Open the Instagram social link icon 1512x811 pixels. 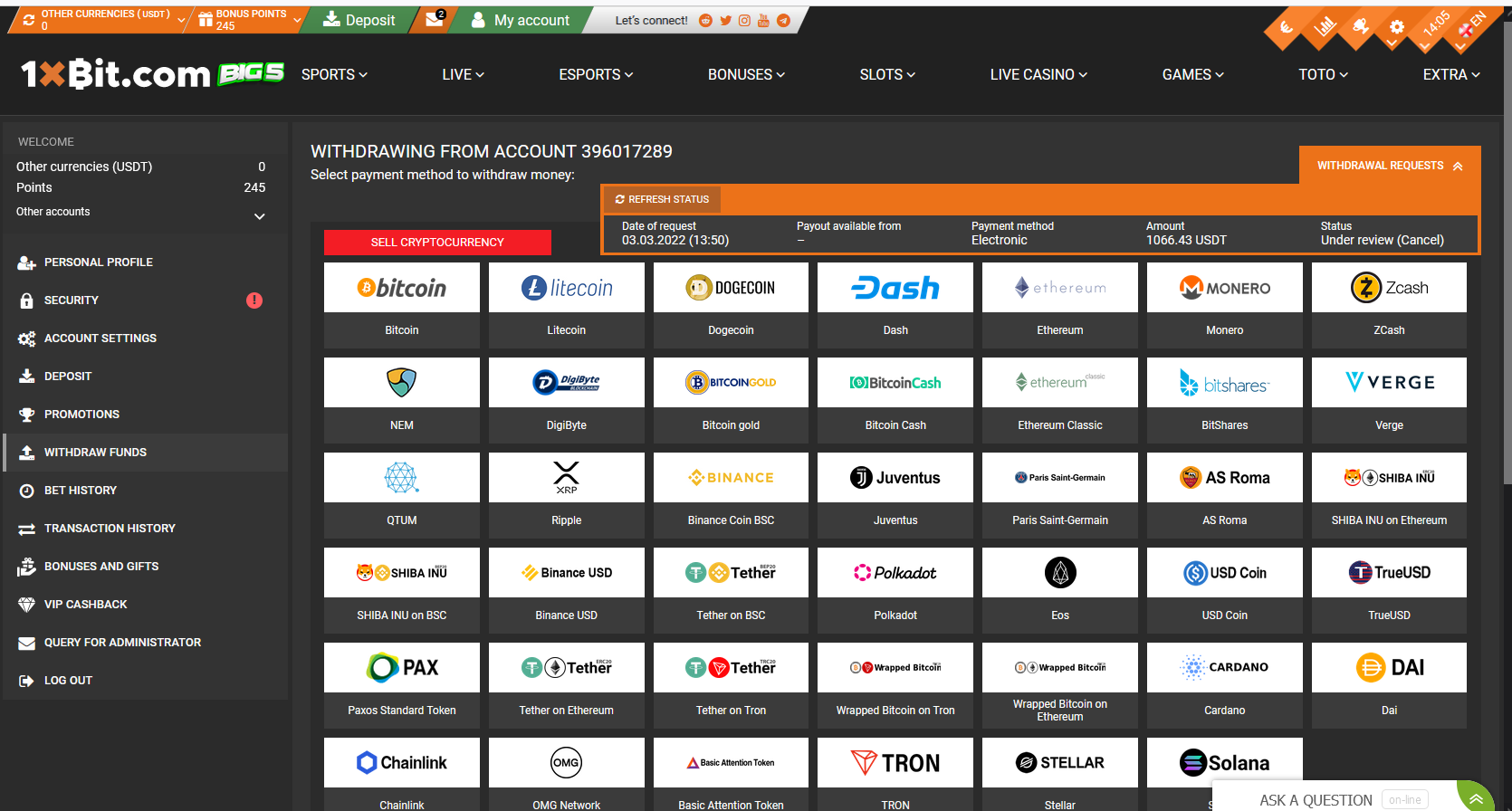744,21
